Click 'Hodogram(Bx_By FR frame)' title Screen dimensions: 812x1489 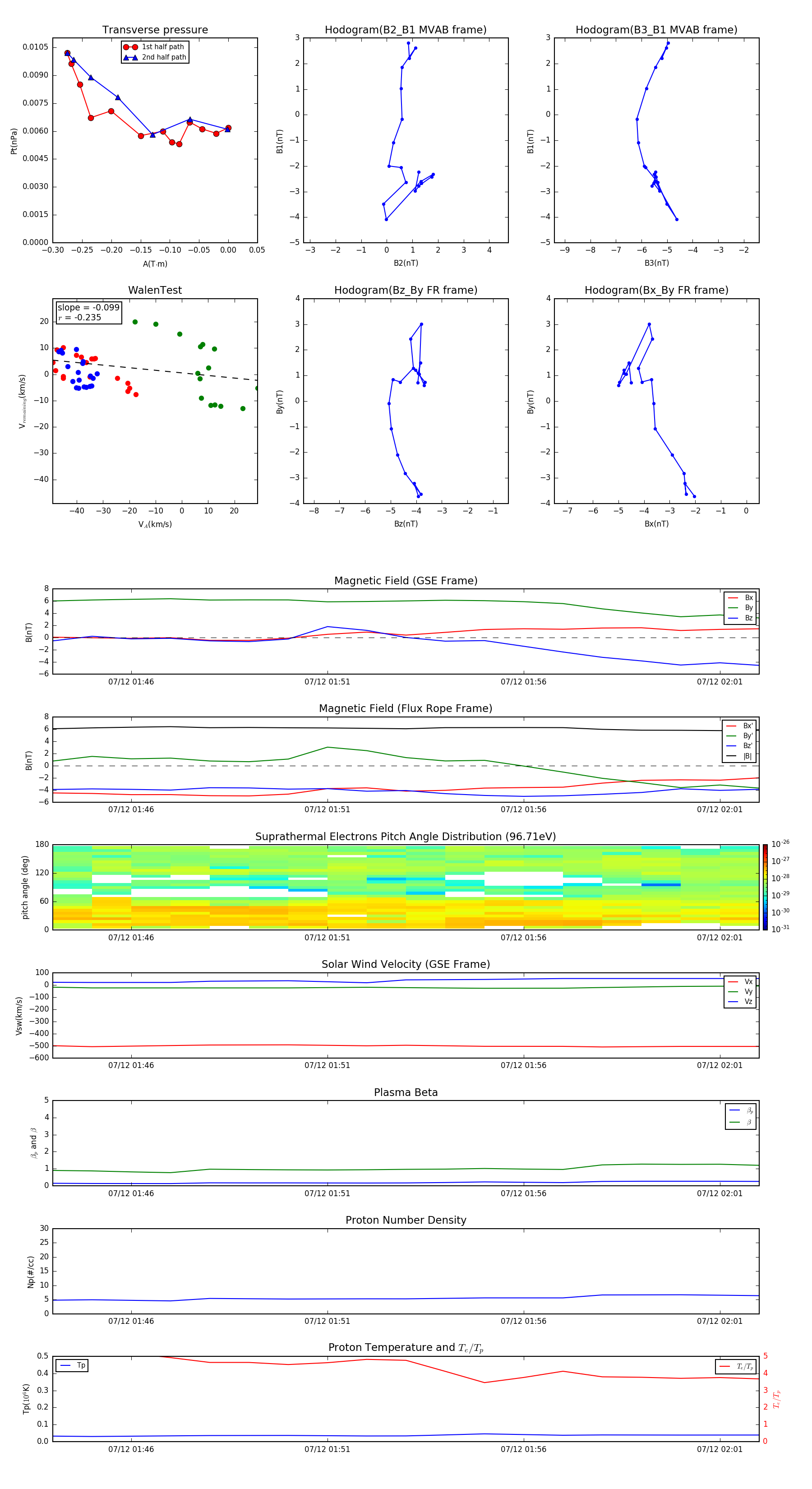tap(656, 290)
